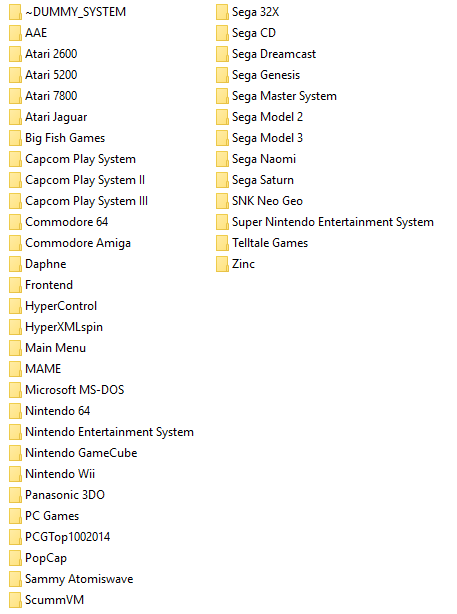
Task: Click the Nintendo GameCube folder name
Action: click(81, 453)
